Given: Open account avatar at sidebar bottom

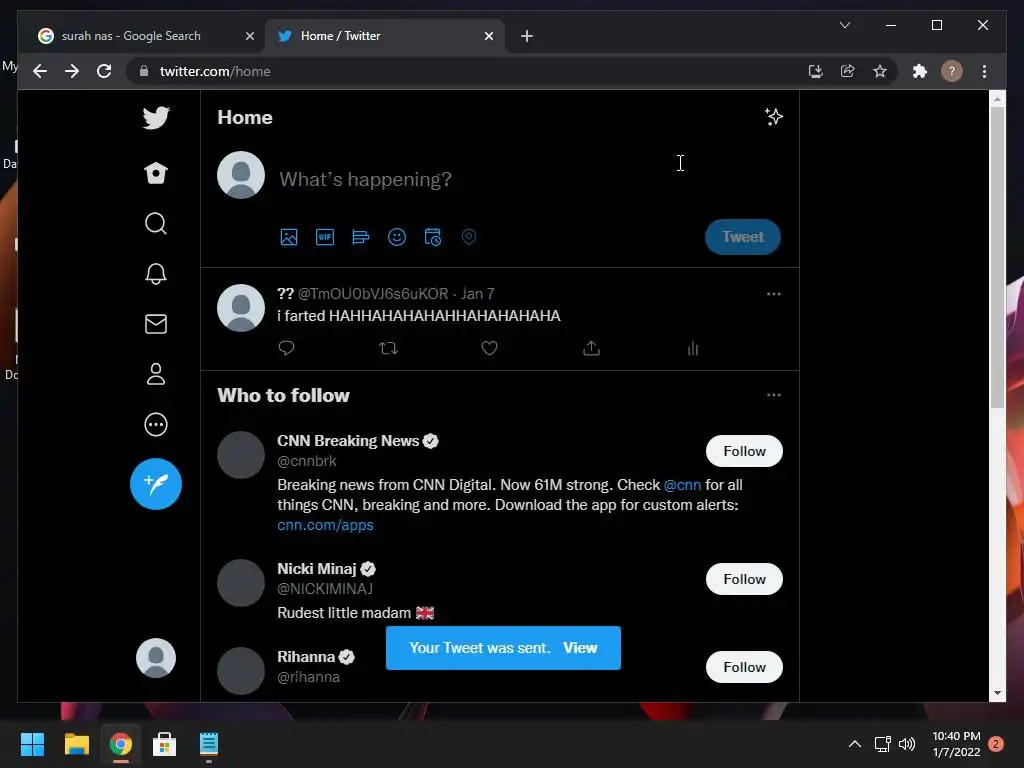Looking at the screenshot, I should (x=156, y=658).
